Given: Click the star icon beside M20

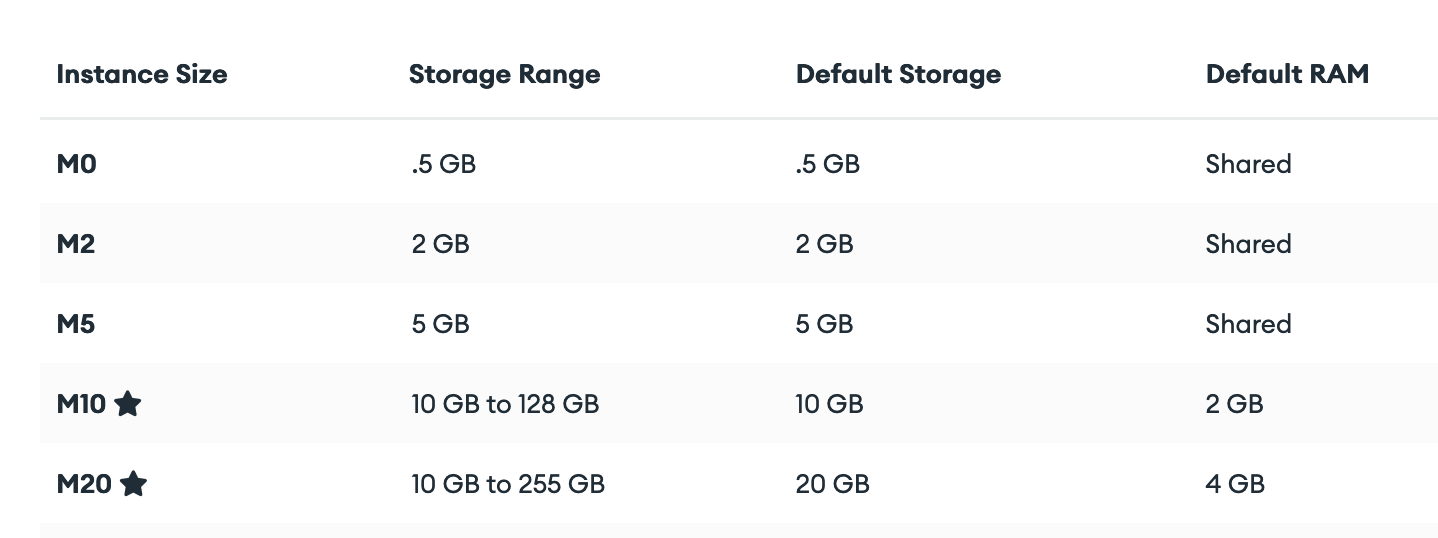Looking at the screenshot, I should [133, 484].
